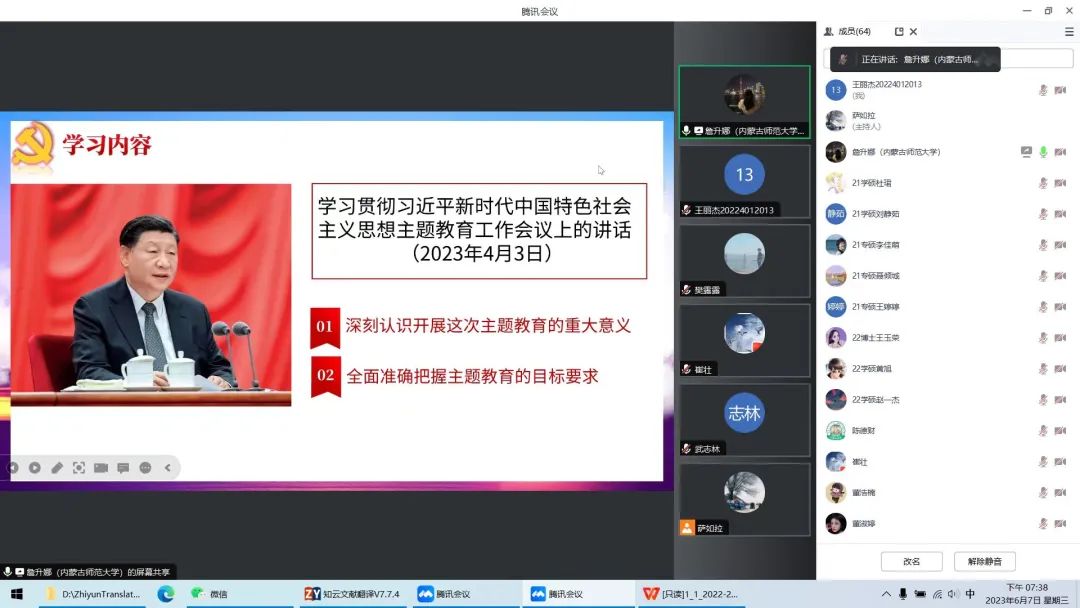Click the more options circle in slide toolbar
This screenshot has width=1080, height=608.
pyautogui.click(x=145, y=467)
